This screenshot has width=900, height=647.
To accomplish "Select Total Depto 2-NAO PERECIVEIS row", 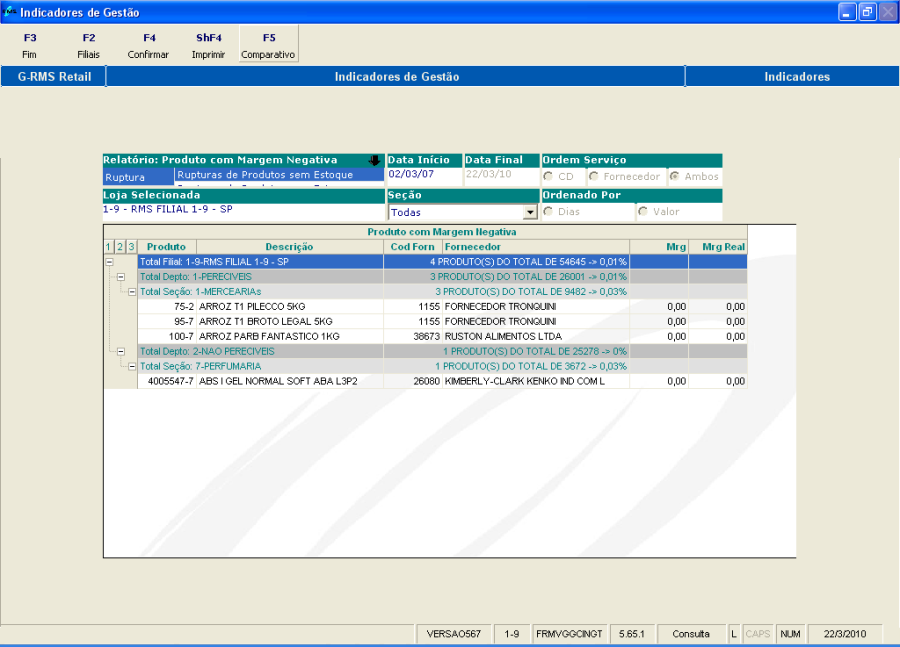I will pos(442,351).
